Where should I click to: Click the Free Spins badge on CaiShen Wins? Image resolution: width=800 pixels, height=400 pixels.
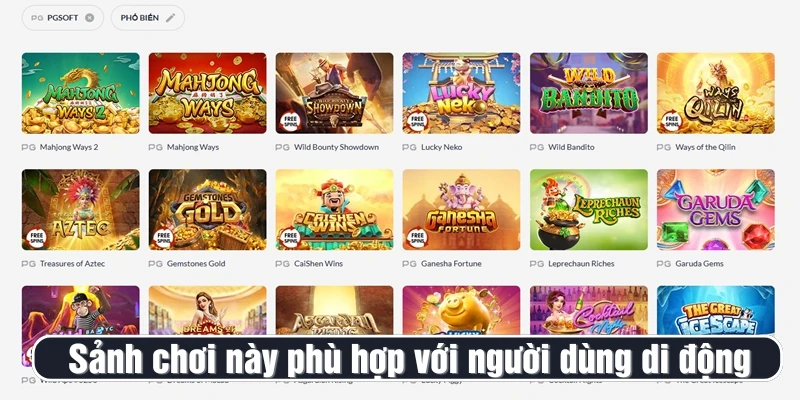point(290,238)
